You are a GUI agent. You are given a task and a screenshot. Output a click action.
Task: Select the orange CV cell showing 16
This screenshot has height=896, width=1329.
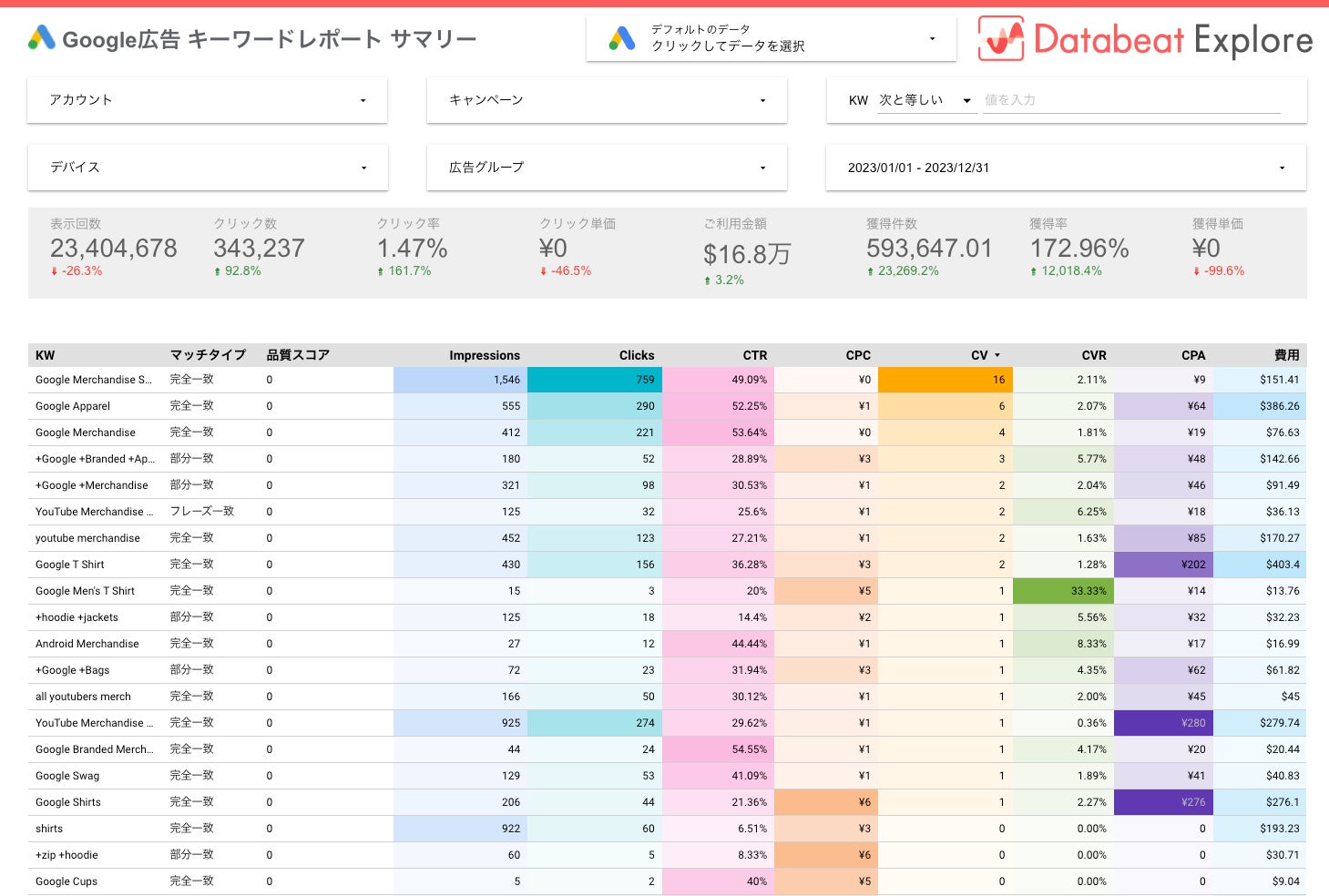945,380
